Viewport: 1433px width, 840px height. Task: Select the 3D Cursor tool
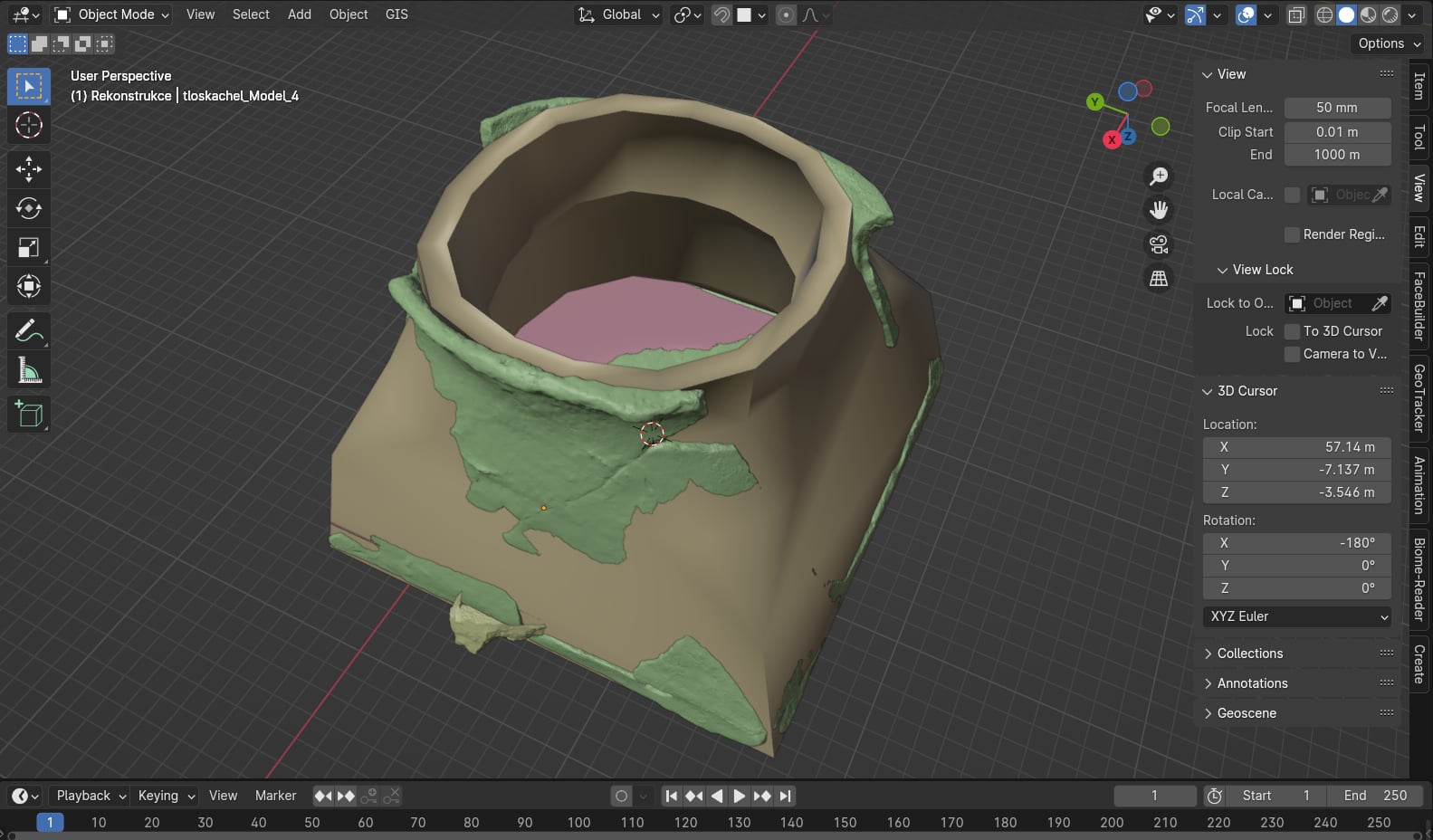(x=29, y=125)
